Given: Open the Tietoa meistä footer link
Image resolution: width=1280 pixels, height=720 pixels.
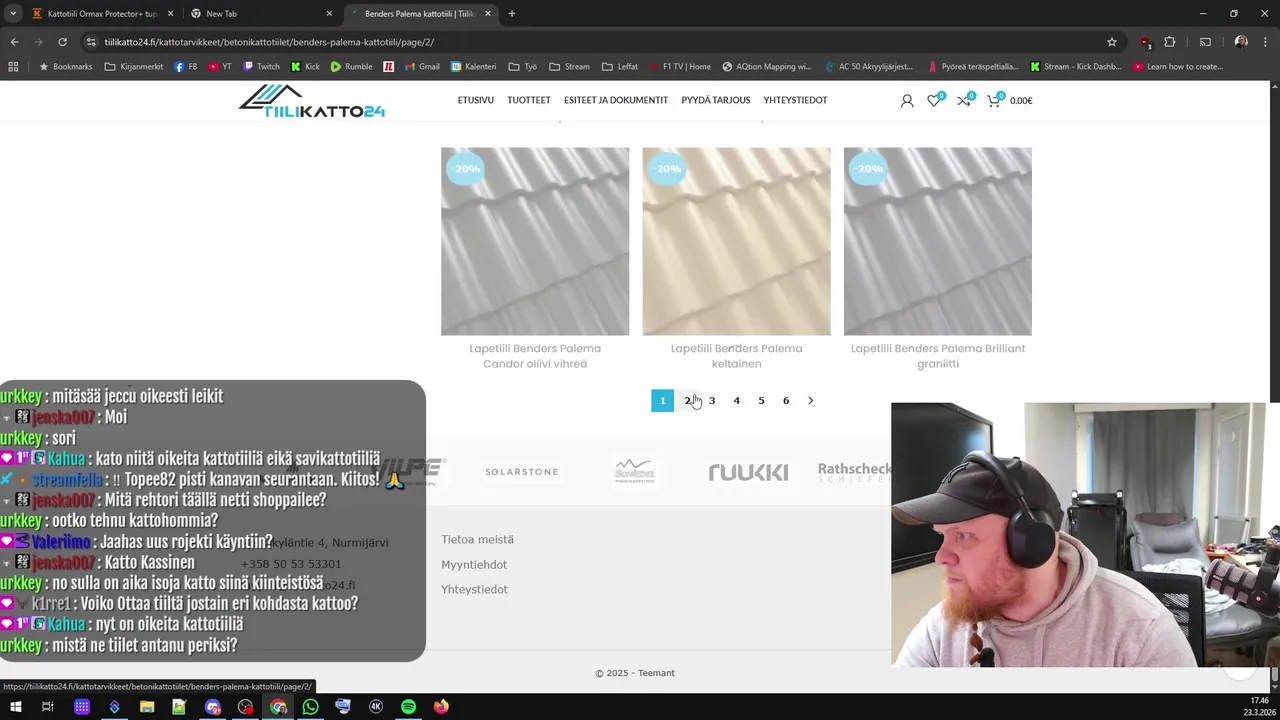Looking at the screenshot, I should 477,540.
